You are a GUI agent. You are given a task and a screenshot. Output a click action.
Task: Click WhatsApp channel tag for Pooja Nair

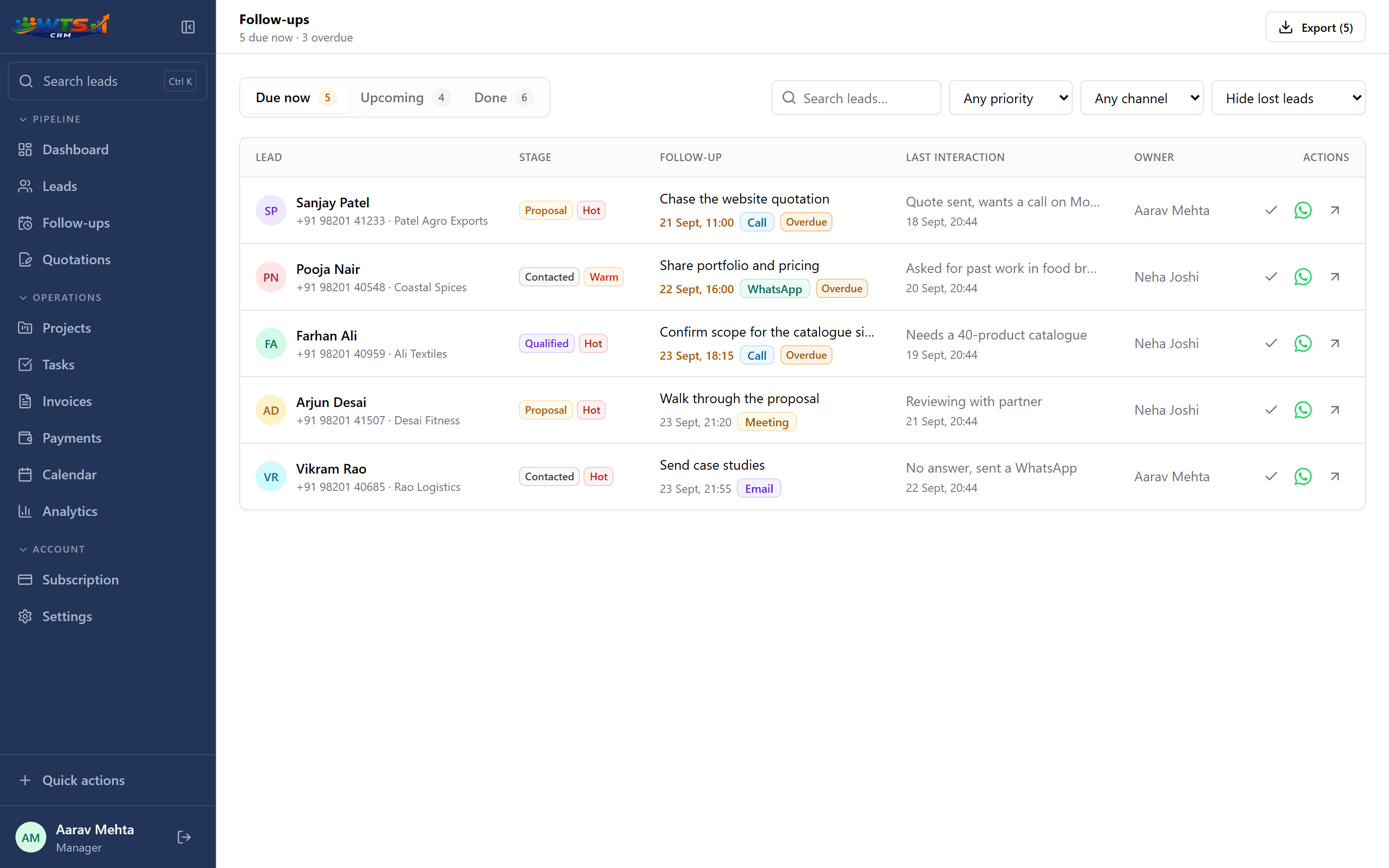click(774, 289)
